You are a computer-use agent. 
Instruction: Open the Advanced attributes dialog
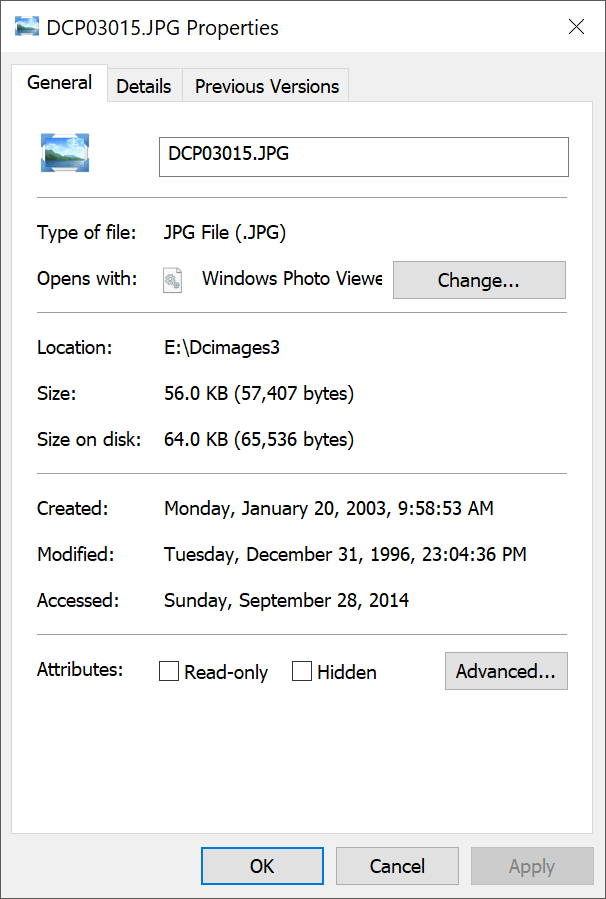click(505, 670)
